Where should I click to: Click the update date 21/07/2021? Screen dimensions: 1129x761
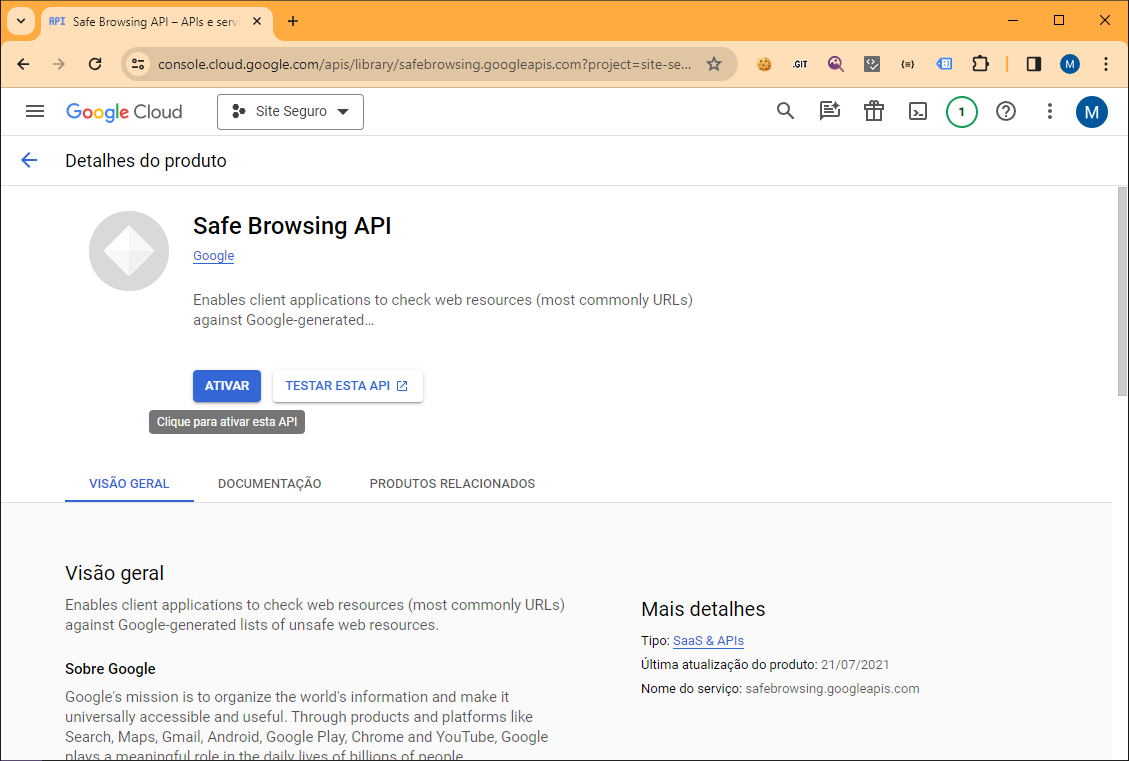pyautogui.click(x=855, y=665)
